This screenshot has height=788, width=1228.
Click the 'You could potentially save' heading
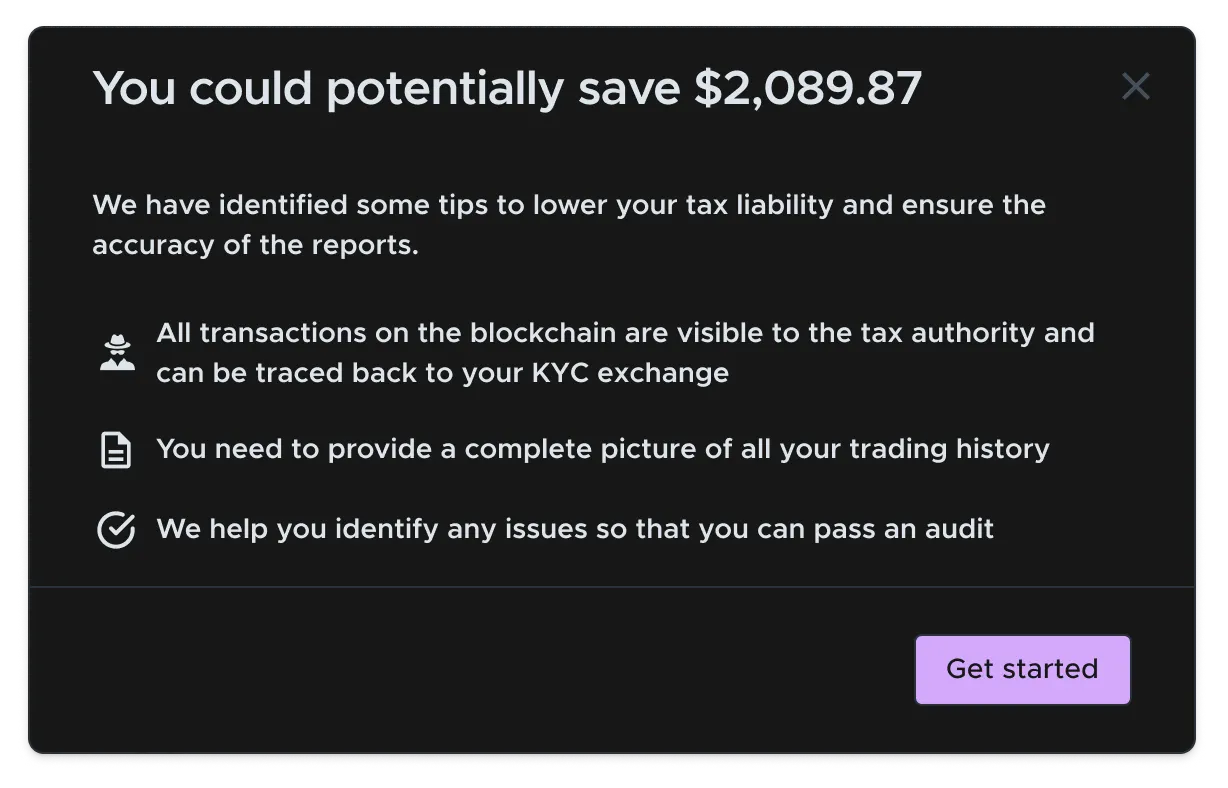pos(507,89)
